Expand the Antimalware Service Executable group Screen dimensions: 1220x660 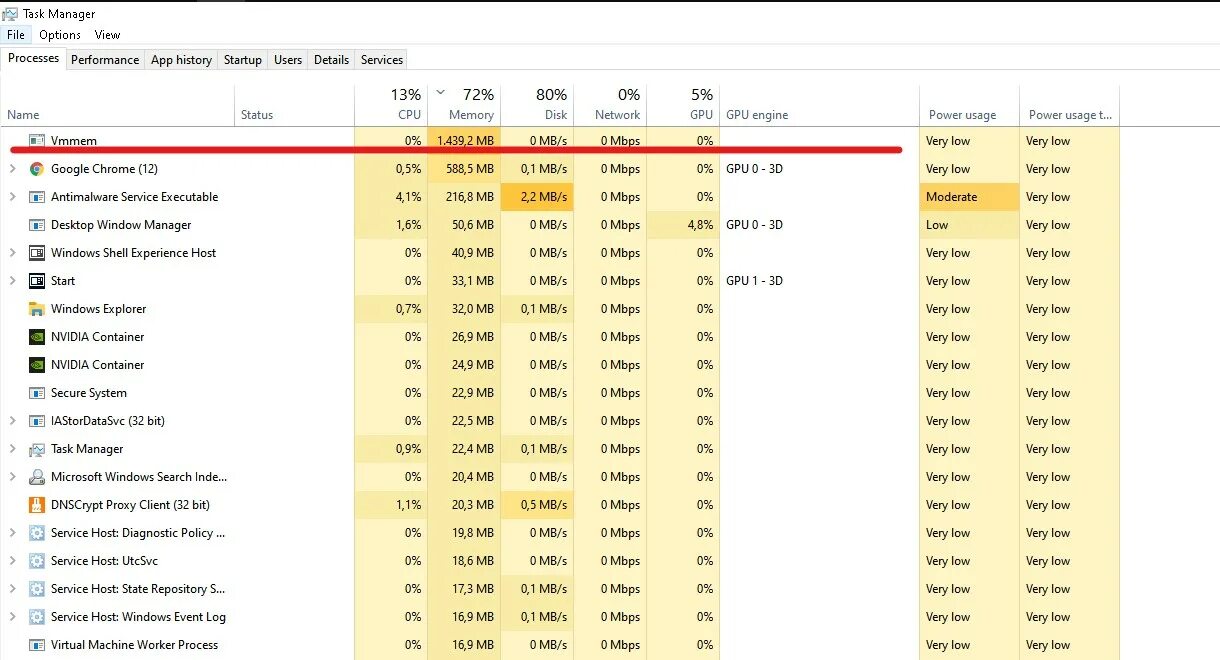click(x=12, y=197)
